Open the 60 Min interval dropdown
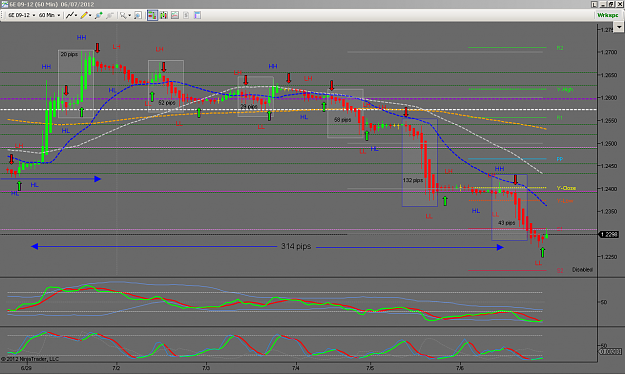 point(49,15)
